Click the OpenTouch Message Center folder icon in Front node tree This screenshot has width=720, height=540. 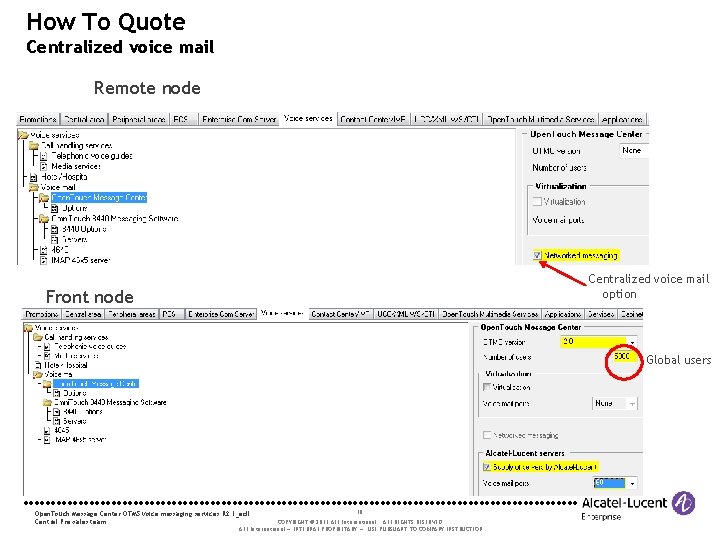coord(47,383)
